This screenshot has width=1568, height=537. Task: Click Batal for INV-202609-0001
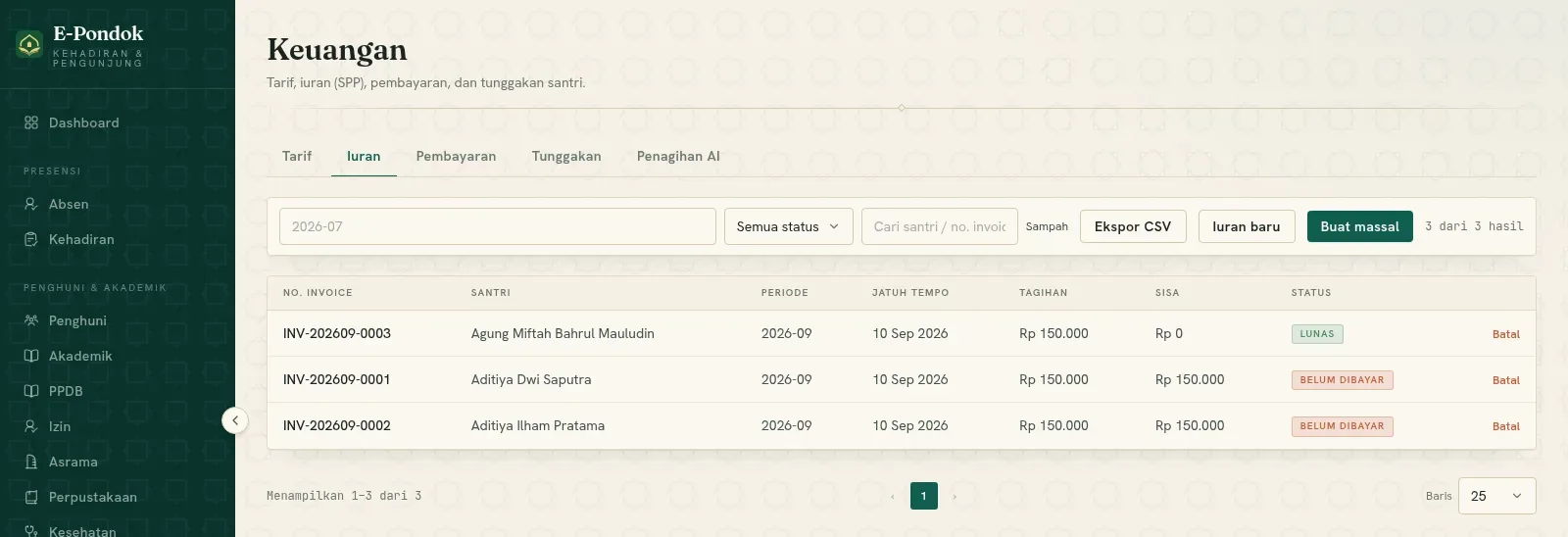click(x=1506, y=380)
